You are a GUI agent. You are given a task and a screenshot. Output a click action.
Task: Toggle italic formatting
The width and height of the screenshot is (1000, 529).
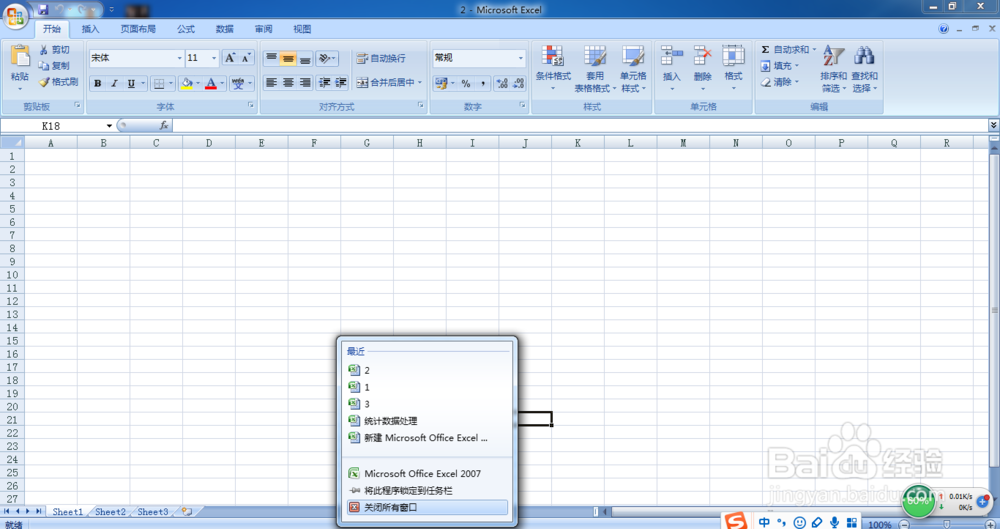[114, 83]
